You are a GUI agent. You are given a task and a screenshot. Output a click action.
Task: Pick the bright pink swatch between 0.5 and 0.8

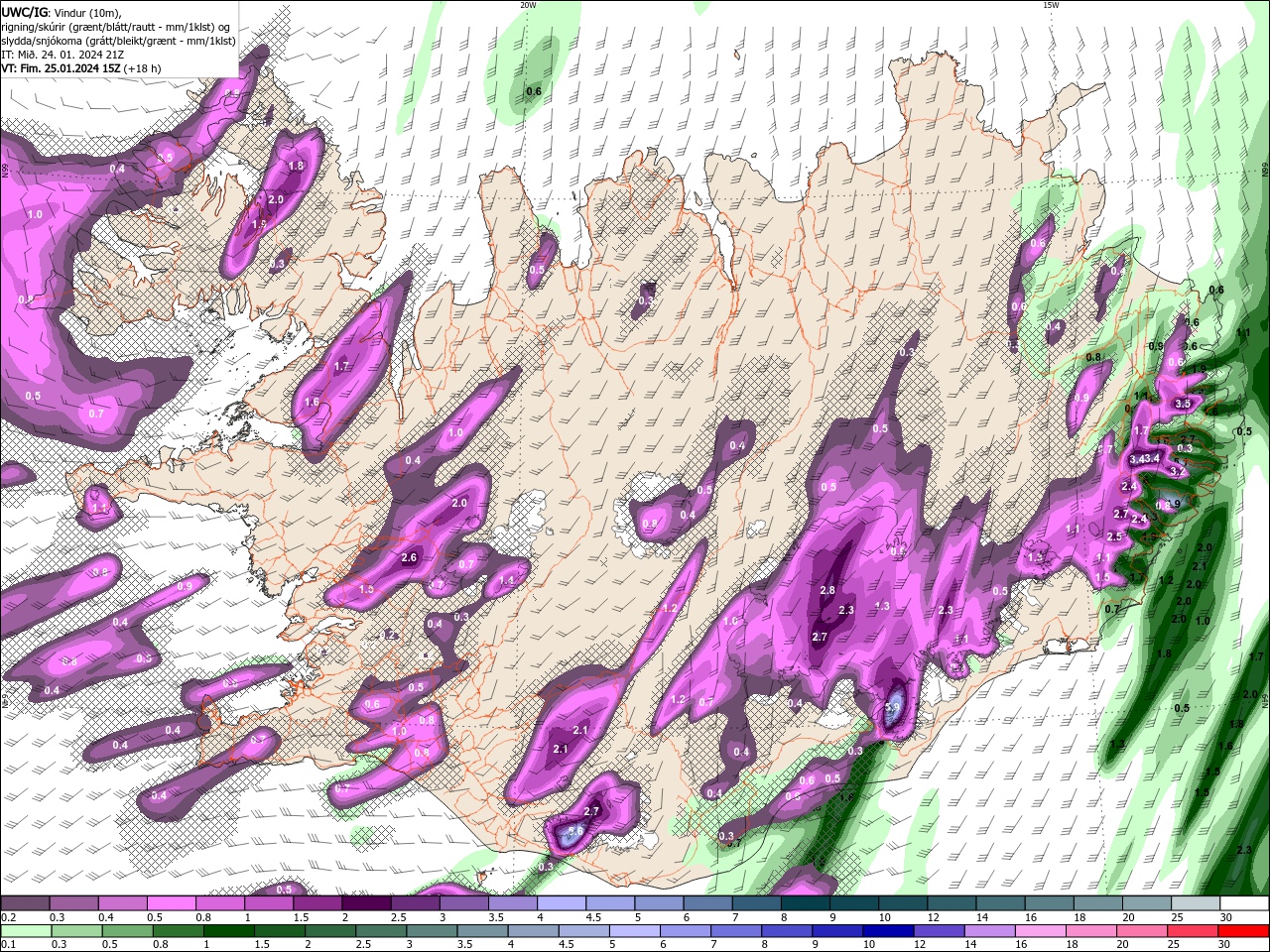tap(171, 903)
